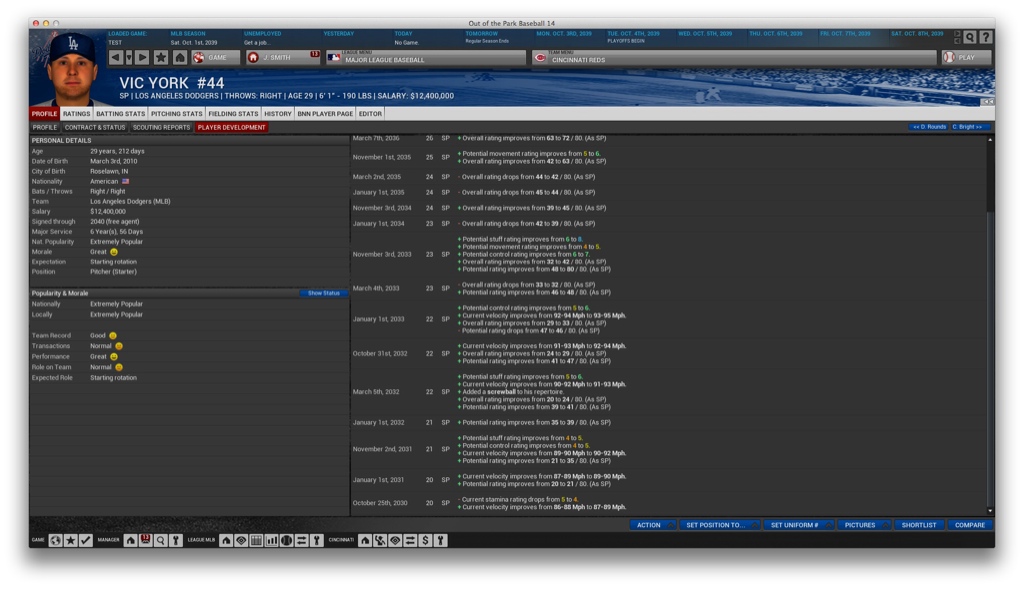1024x589 pixels.
Task: Switch to the PITCHING STATS tab
Action: point(176,114)
